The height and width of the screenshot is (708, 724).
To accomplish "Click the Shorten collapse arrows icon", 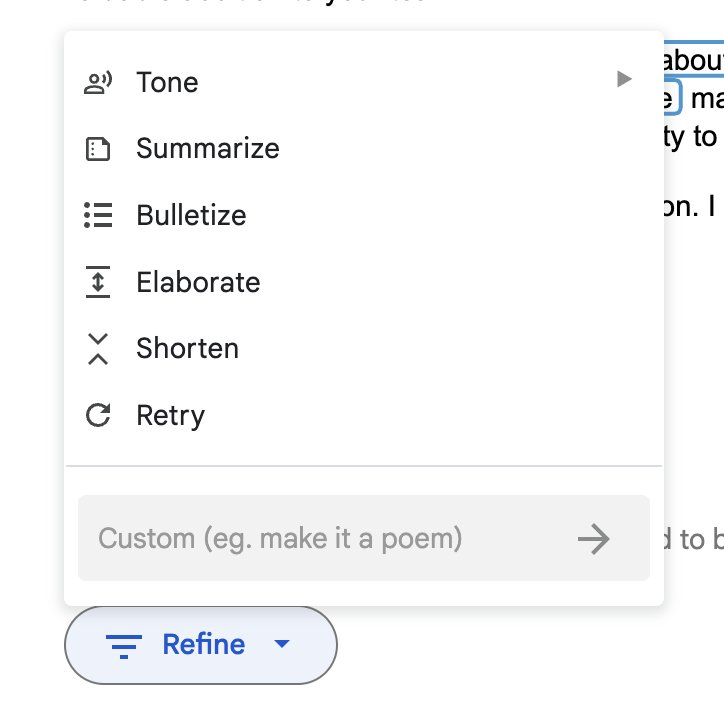I will (98, 349).
